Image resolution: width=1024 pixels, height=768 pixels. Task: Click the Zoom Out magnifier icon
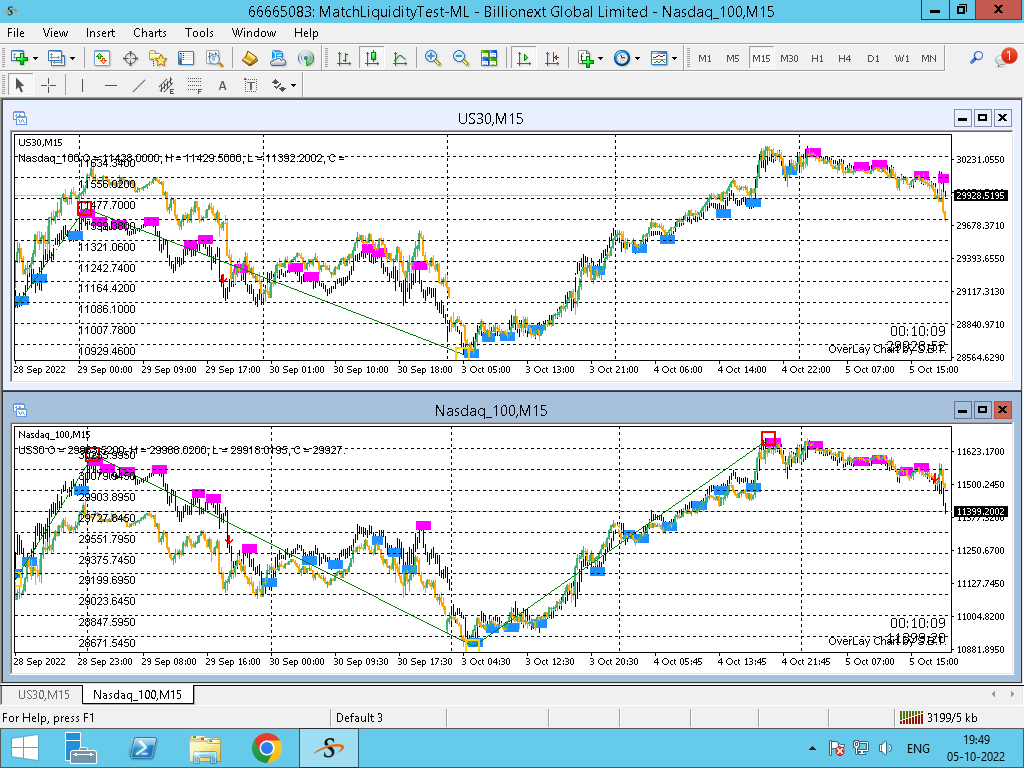coord(461,59)
